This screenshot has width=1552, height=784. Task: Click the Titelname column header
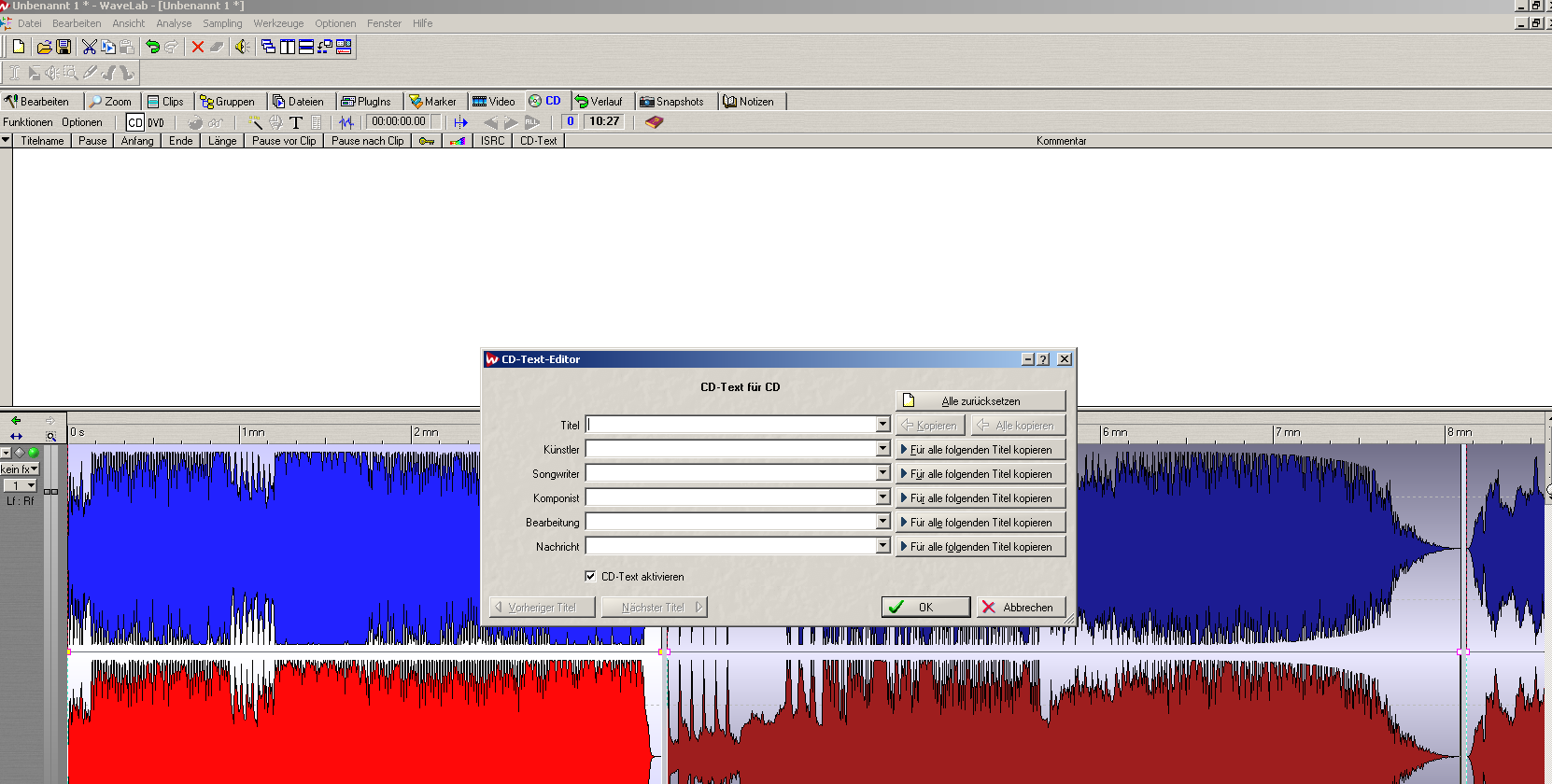point(42,141)
